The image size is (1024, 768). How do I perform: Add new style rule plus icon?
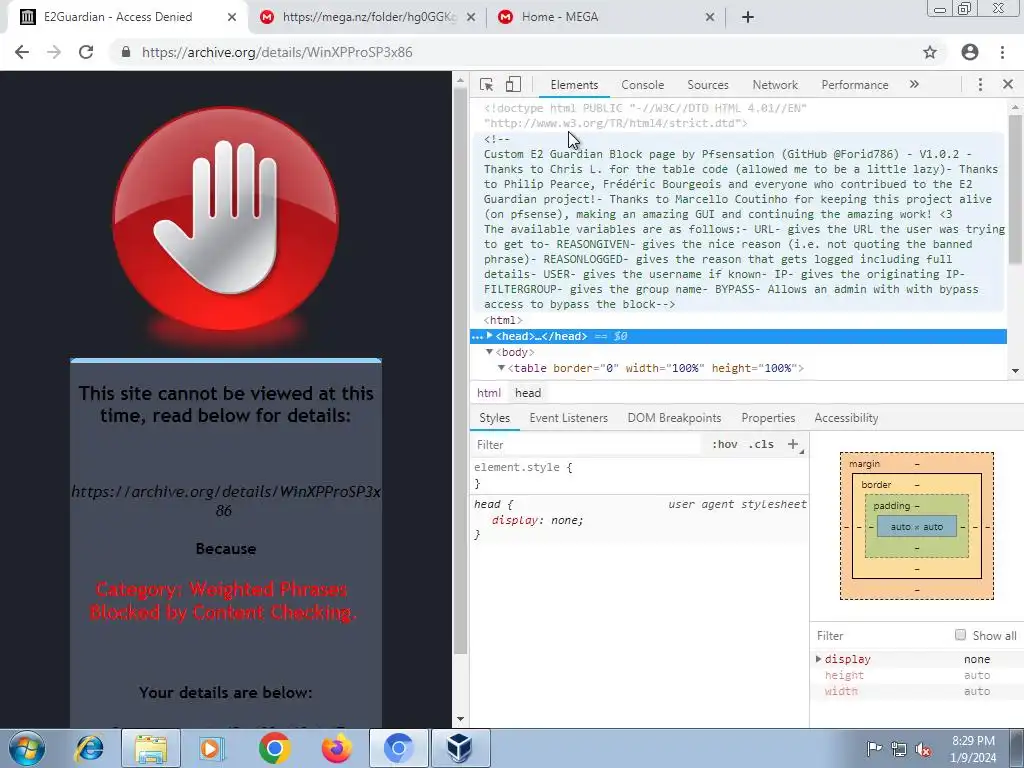(793, 444)
